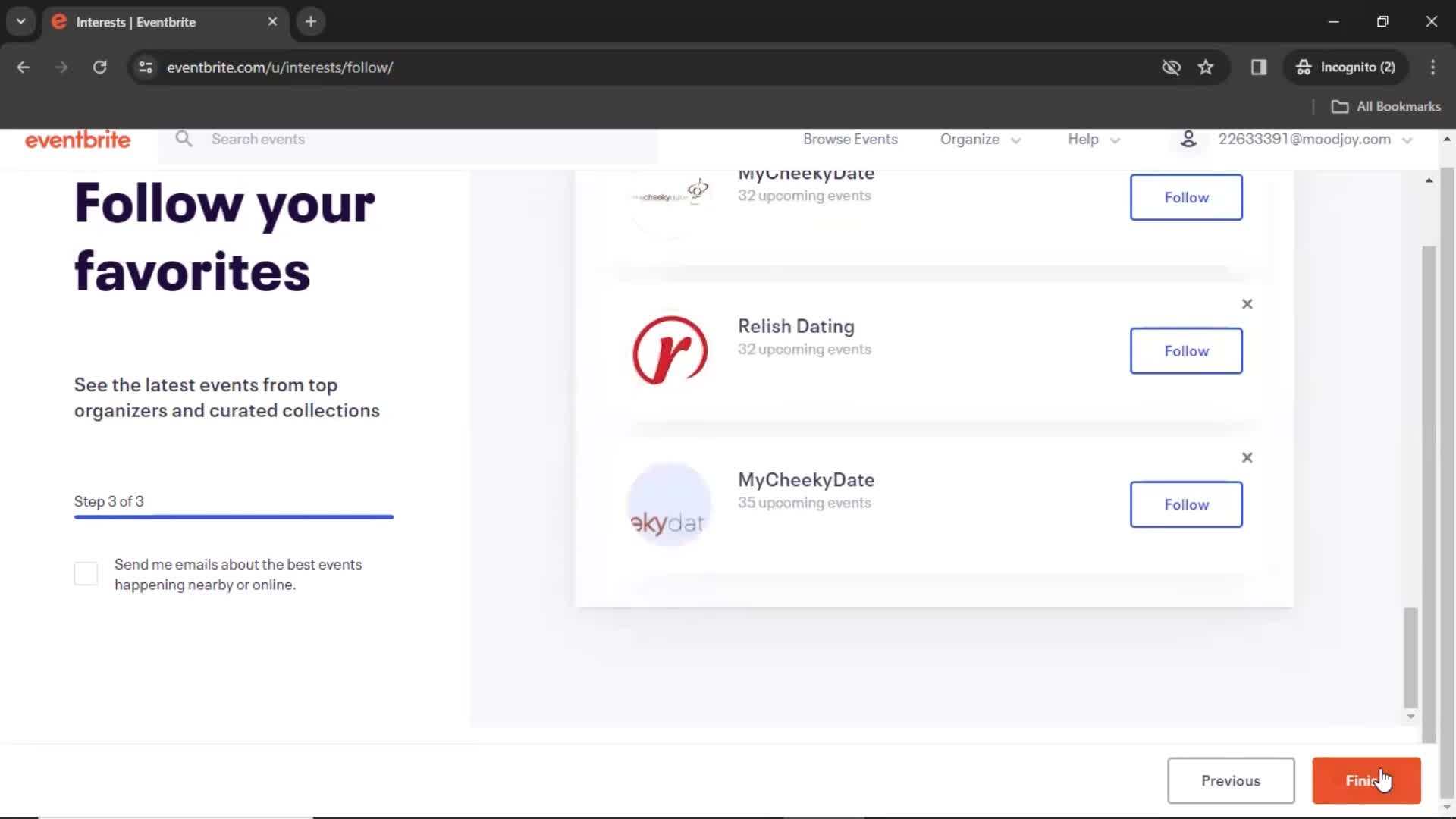Open the browser side panel
The image size is (1456, 819).
[x=1259, y=67]
